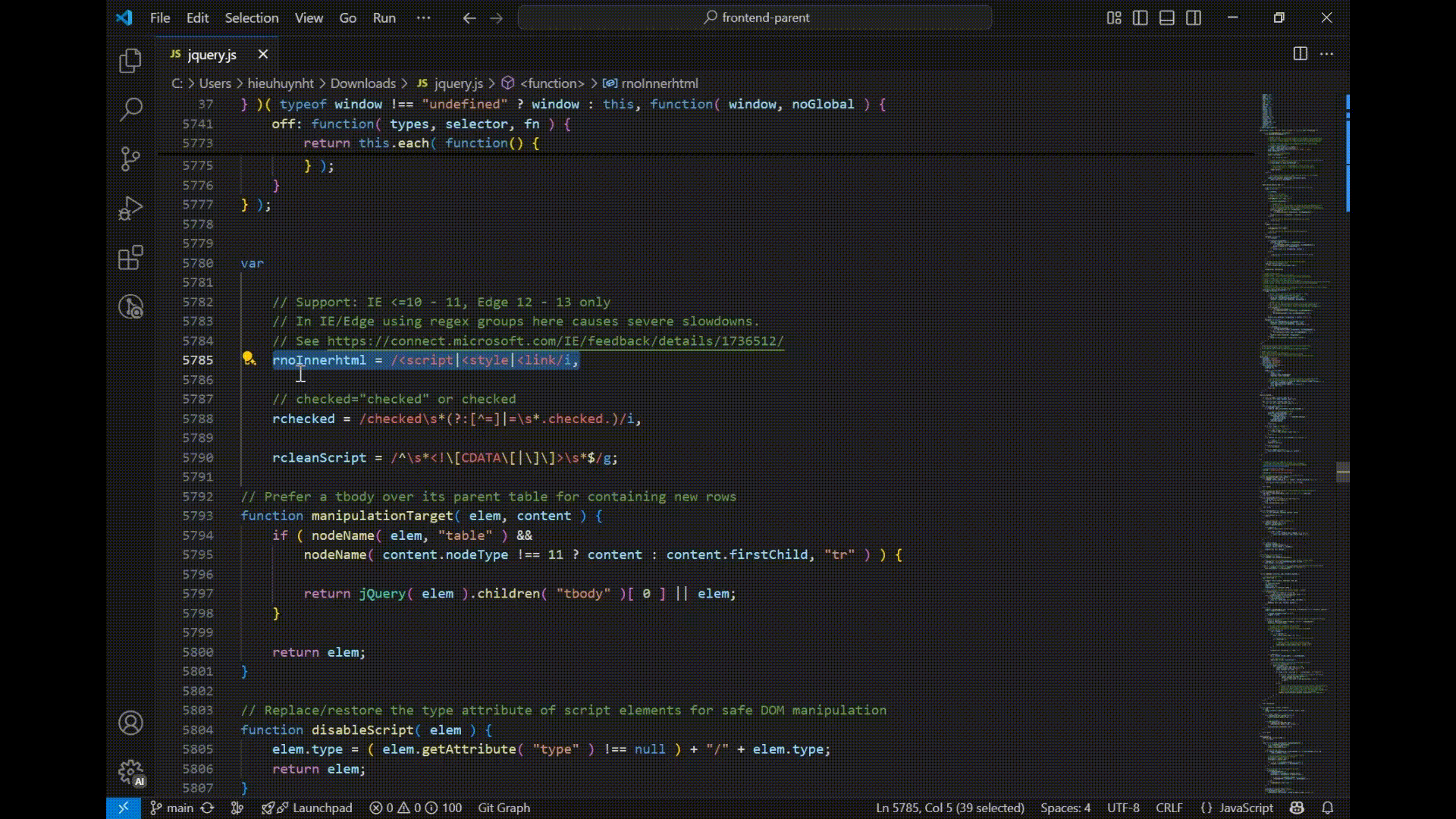Open the overflow menu after Run
The width and height of the screenshot is (1456, 819).
pos(423,17)
